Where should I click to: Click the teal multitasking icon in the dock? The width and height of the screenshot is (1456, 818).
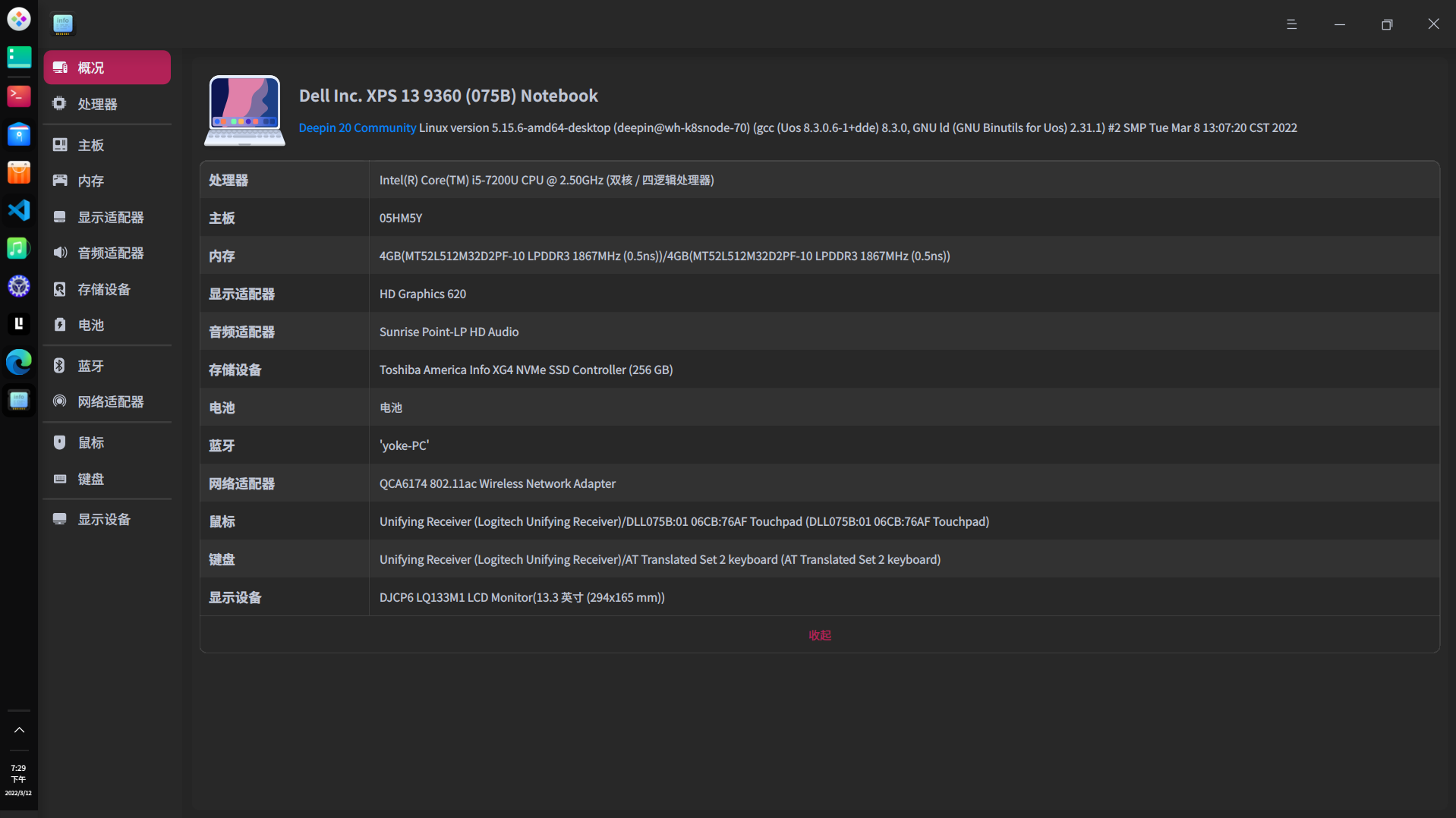[19, 58]
